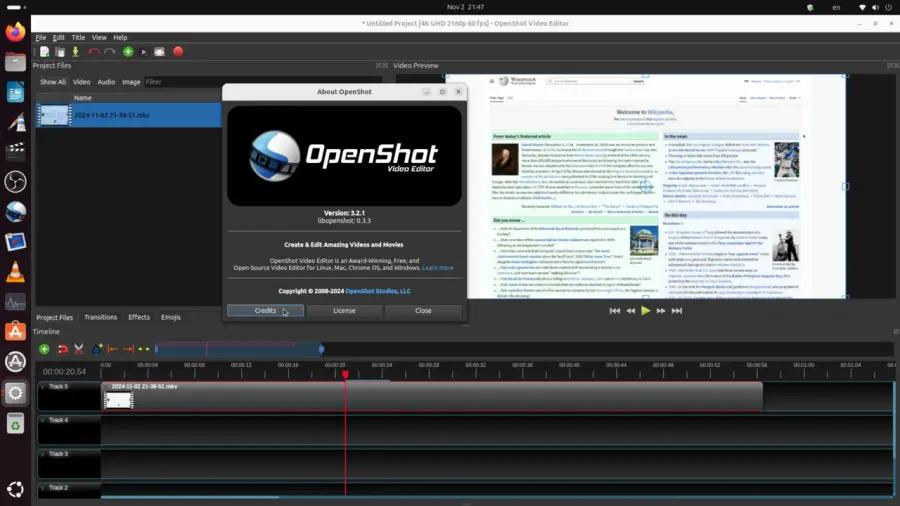The height and width of the screenshot is (506, 900).
Task: Add a track with the green timeline plus
Action: point(44,349)
